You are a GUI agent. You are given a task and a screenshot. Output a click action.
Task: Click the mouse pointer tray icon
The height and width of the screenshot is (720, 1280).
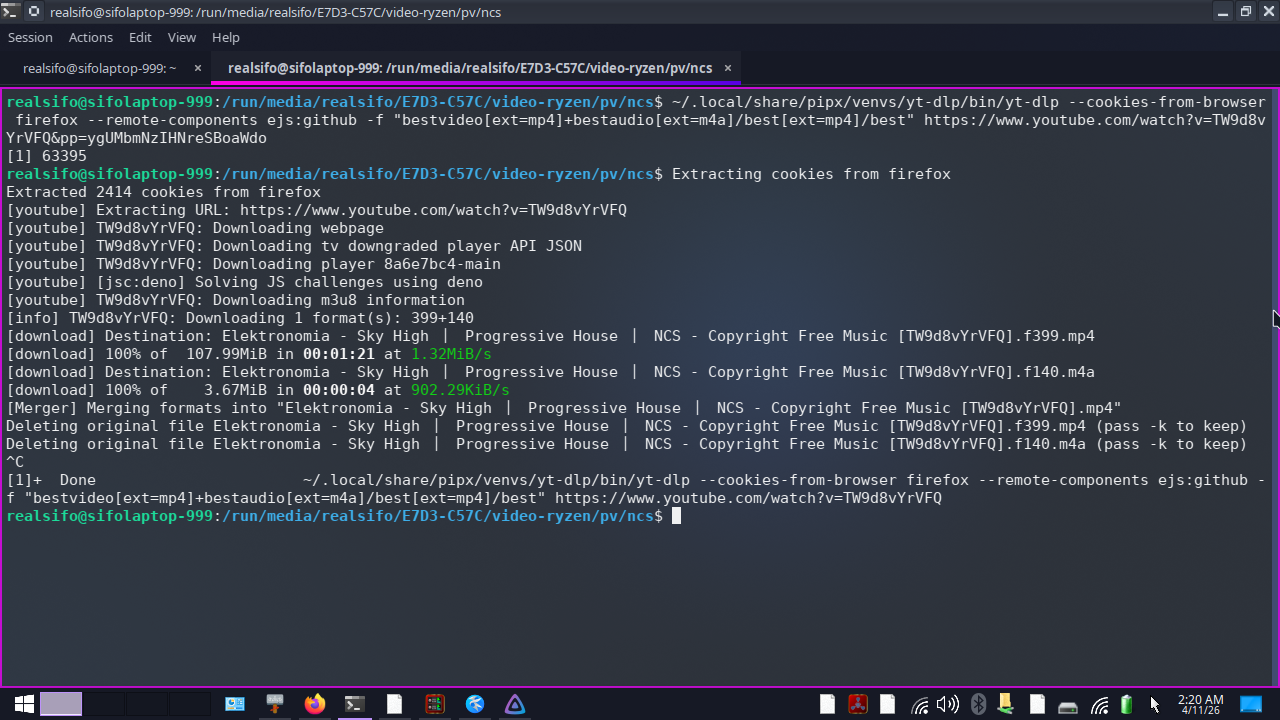pos(1155,704)
